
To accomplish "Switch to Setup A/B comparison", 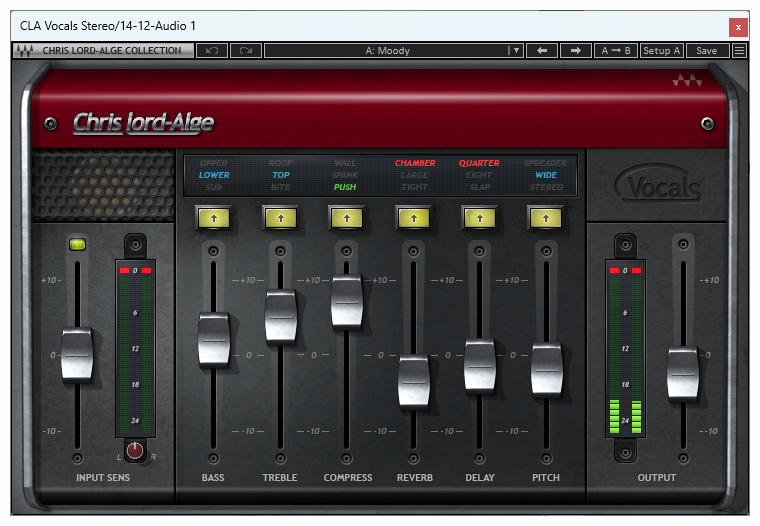I will [x=662, y=50].
